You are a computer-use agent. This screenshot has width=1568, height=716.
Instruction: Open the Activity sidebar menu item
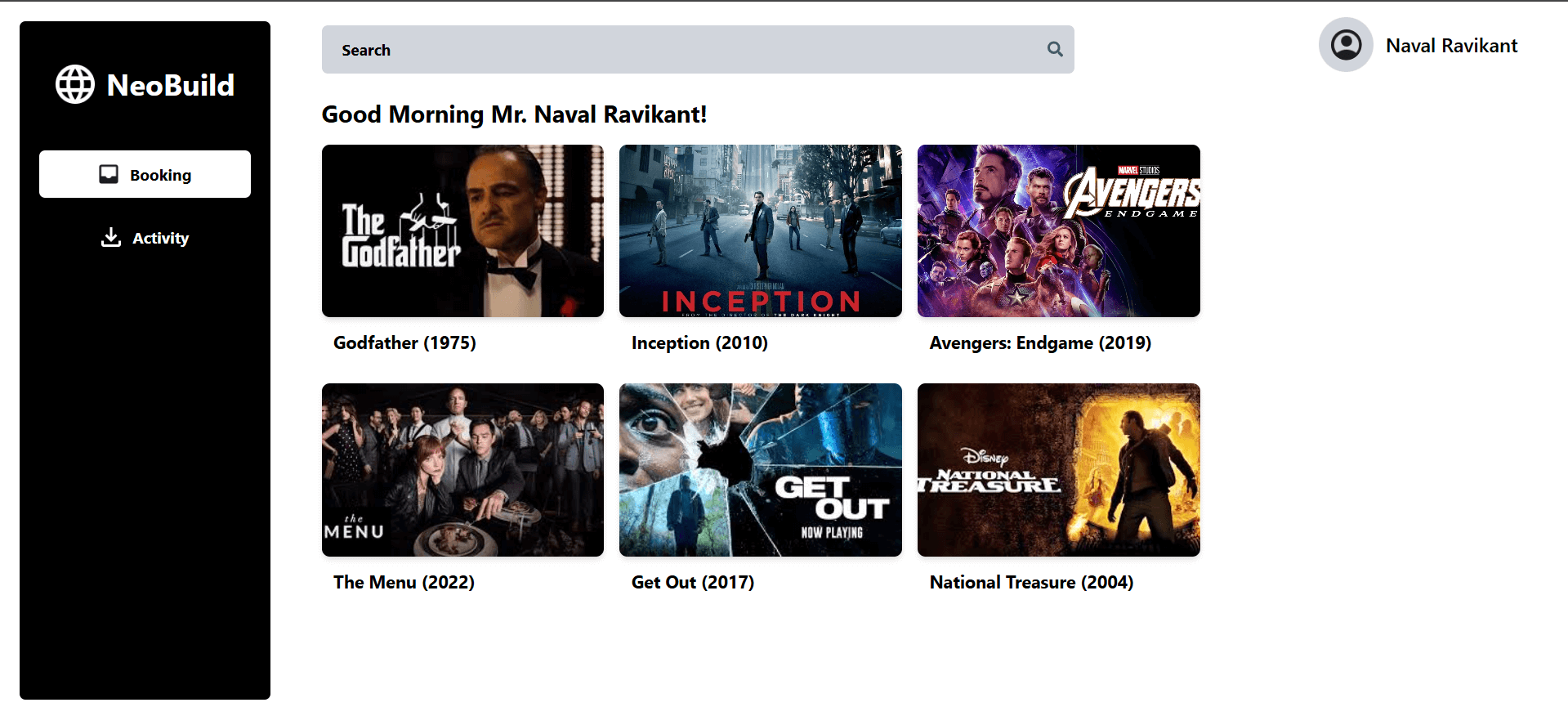point(145,238)
